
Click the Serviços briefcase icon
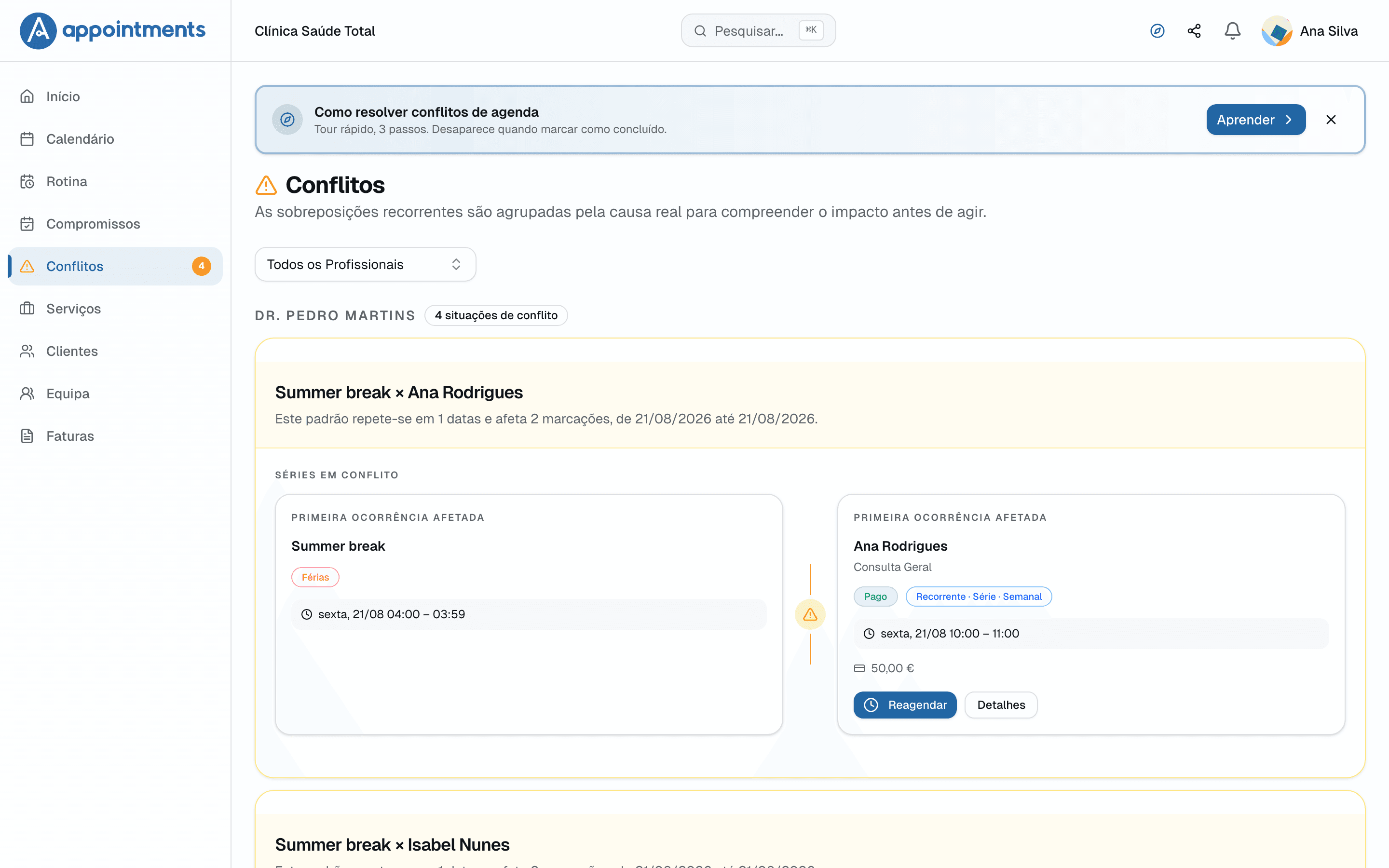(27, 309)
